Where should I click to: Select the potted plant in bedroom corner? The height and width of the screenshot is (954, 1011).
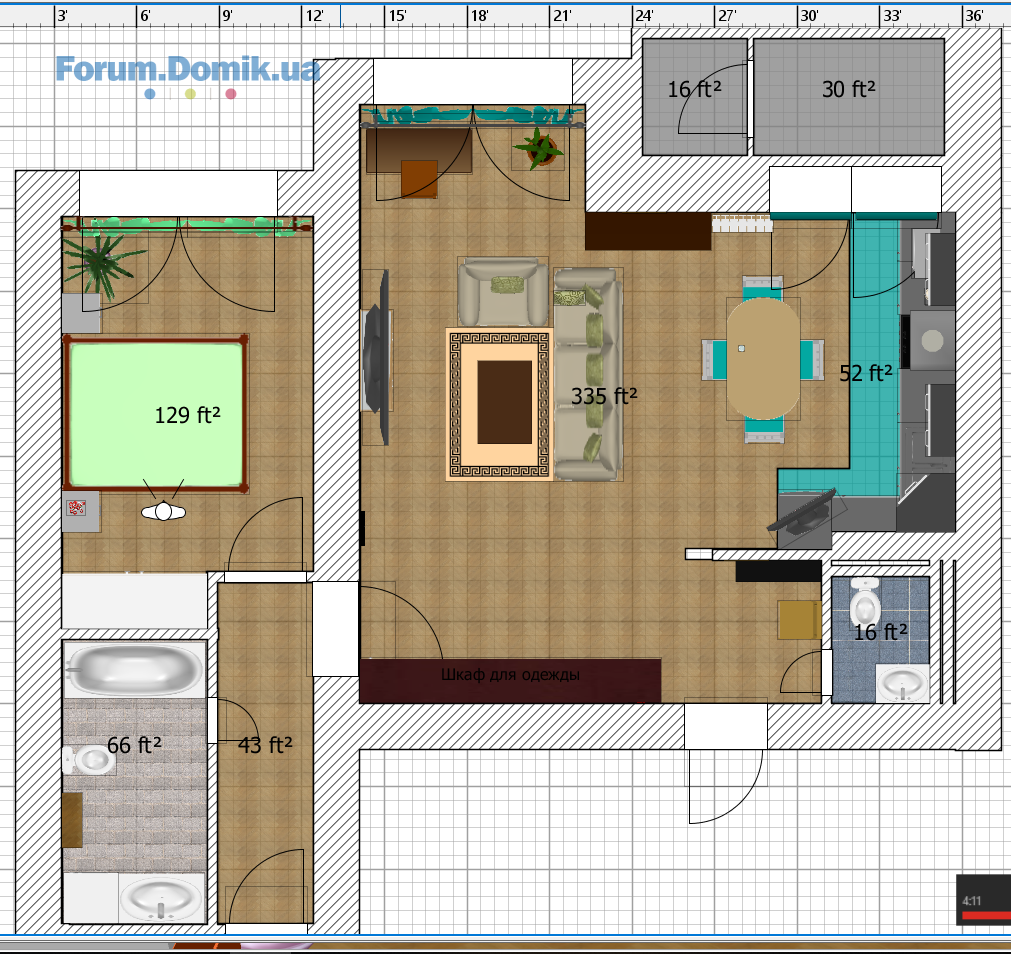point(100,261)
